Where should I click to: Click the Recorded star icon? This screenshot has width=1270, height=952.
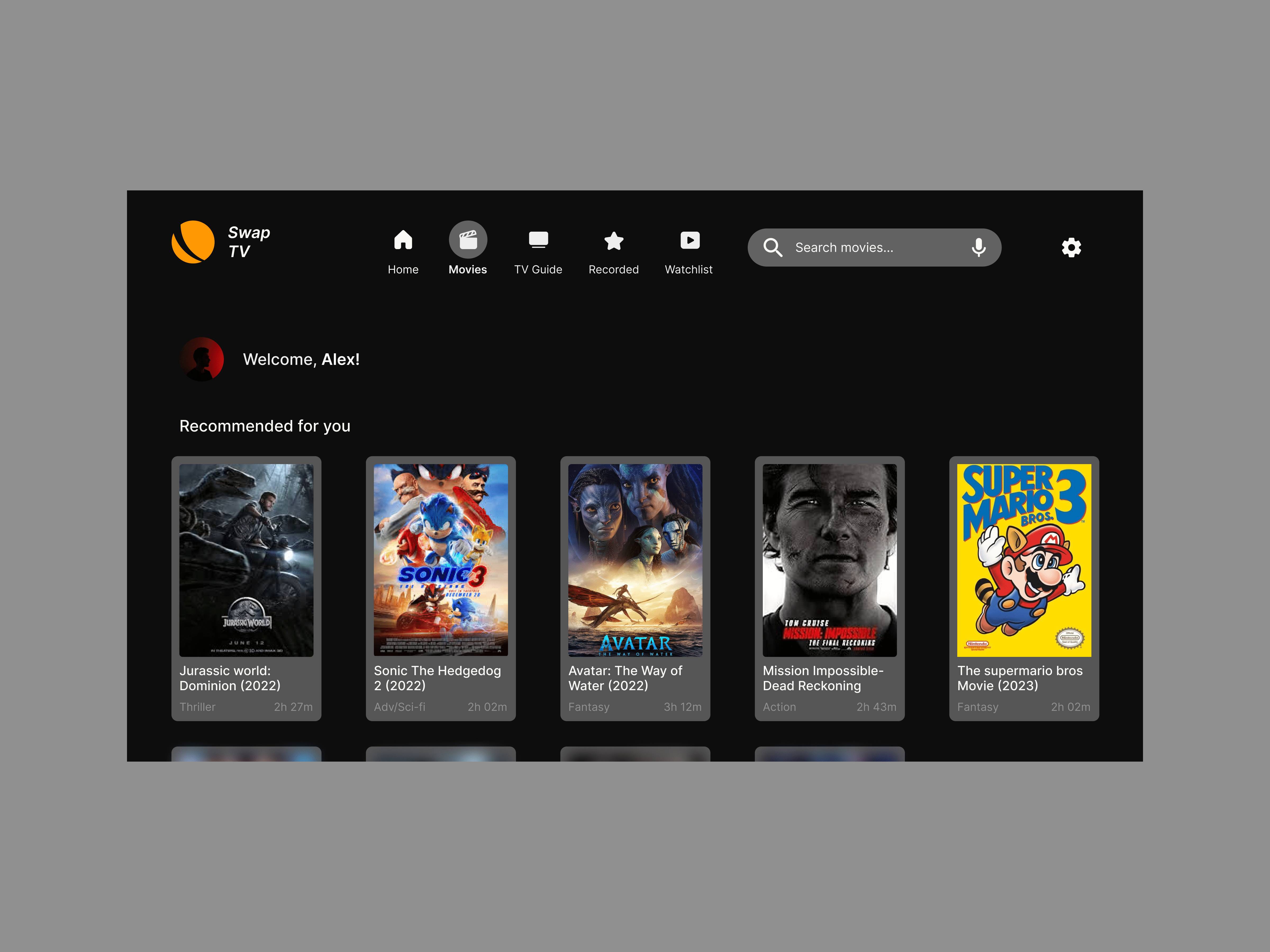click(x=614, y=240)
